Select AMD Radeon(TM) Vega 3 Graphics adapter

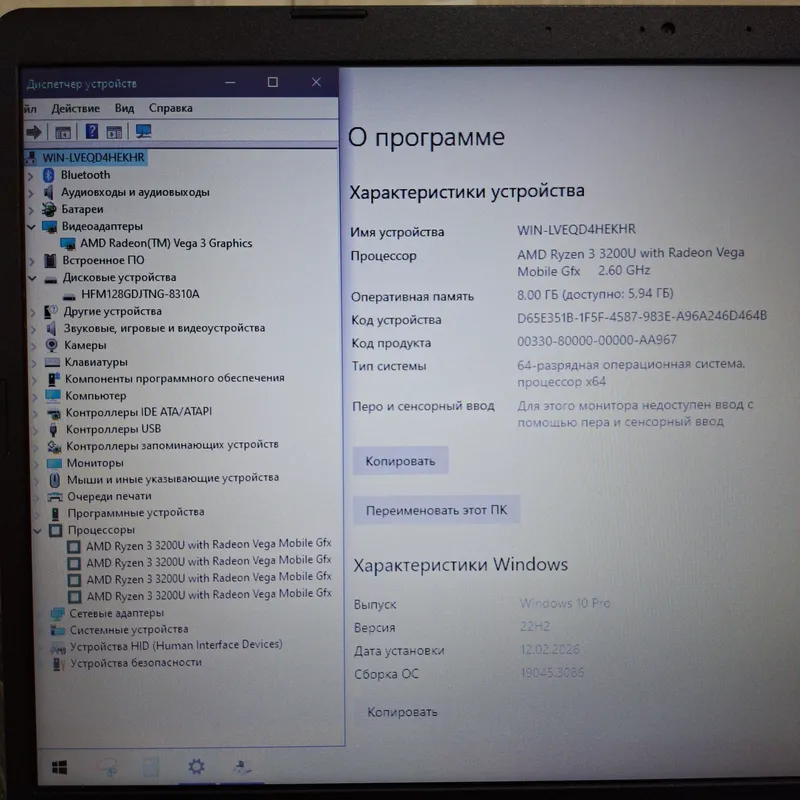[x=166, y=243]
